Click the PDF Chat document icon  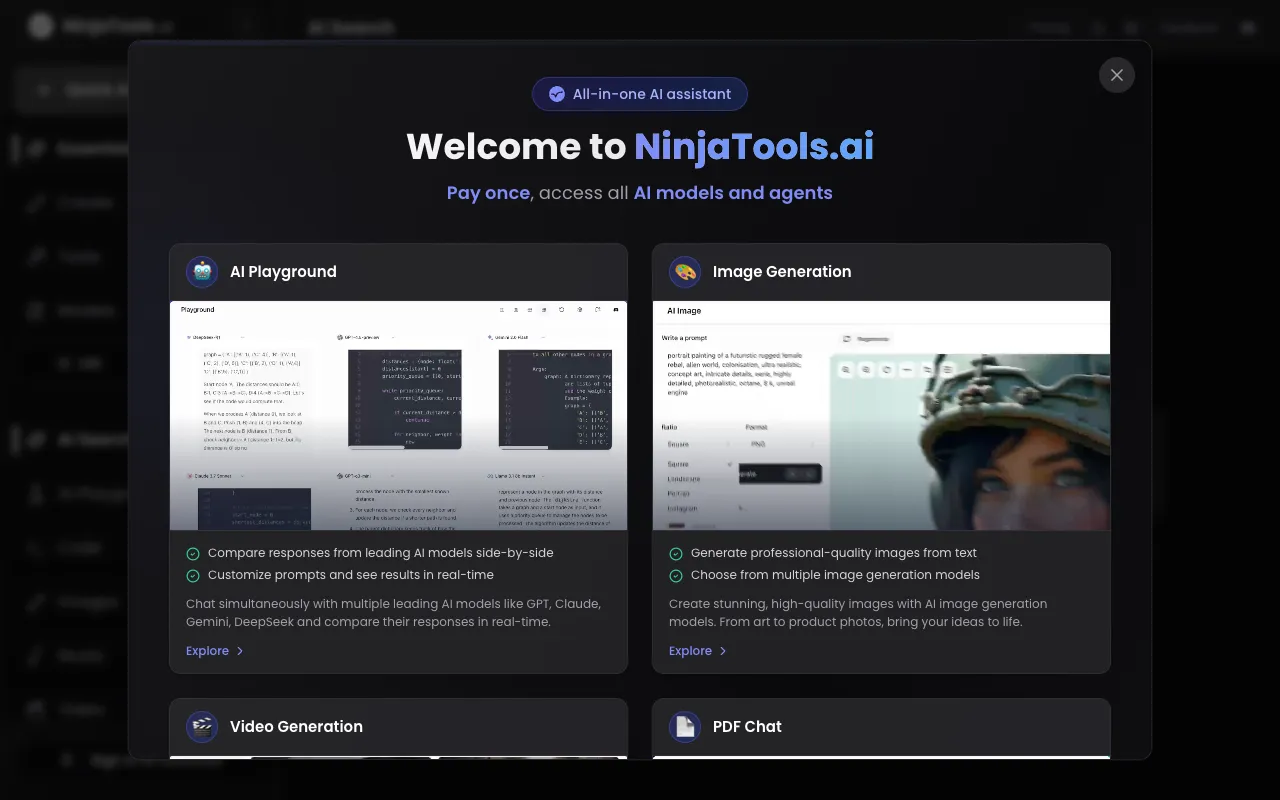(x=685, y=727)
